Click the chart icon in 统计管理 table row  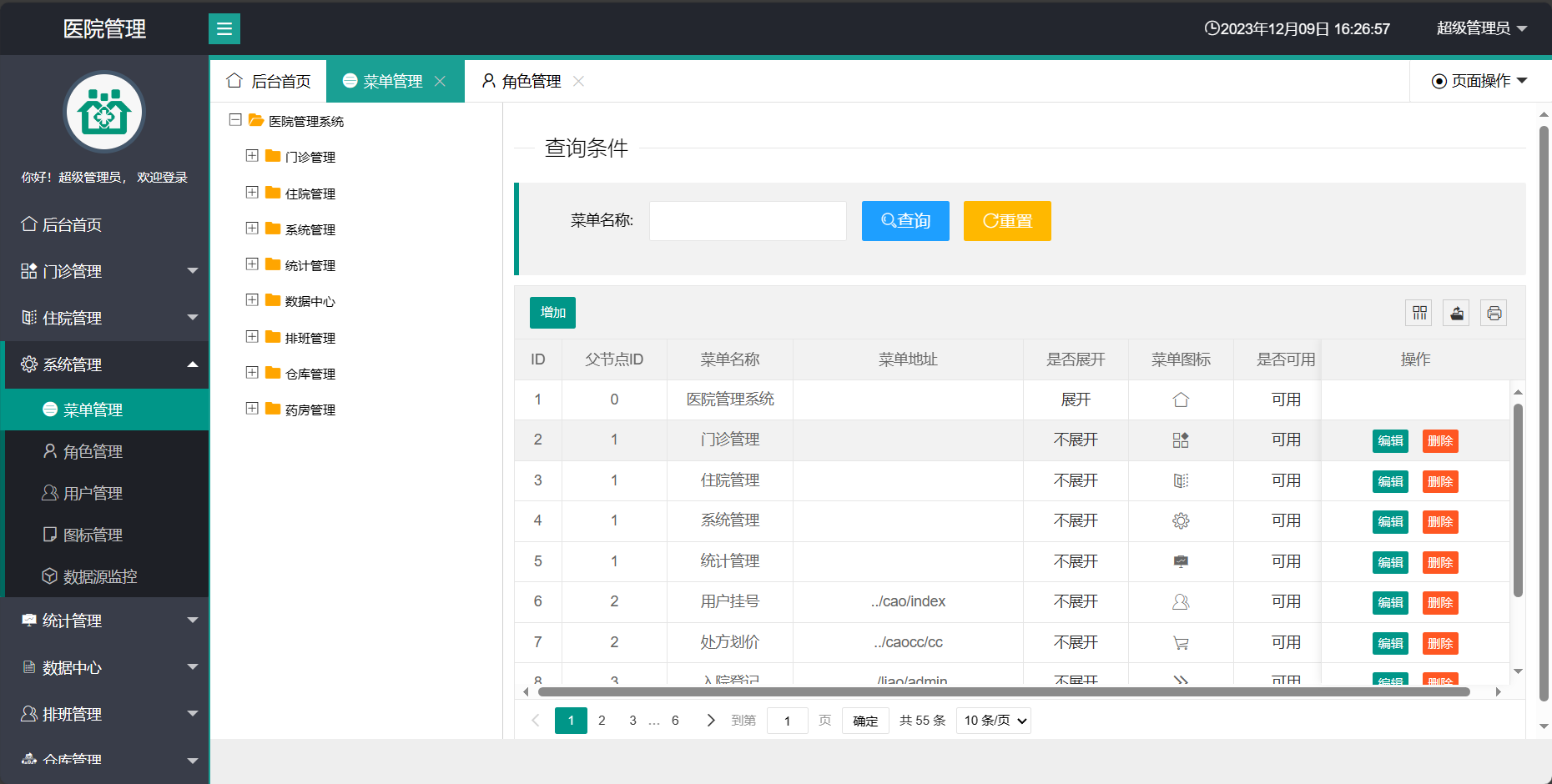(x=1181, y=561)
